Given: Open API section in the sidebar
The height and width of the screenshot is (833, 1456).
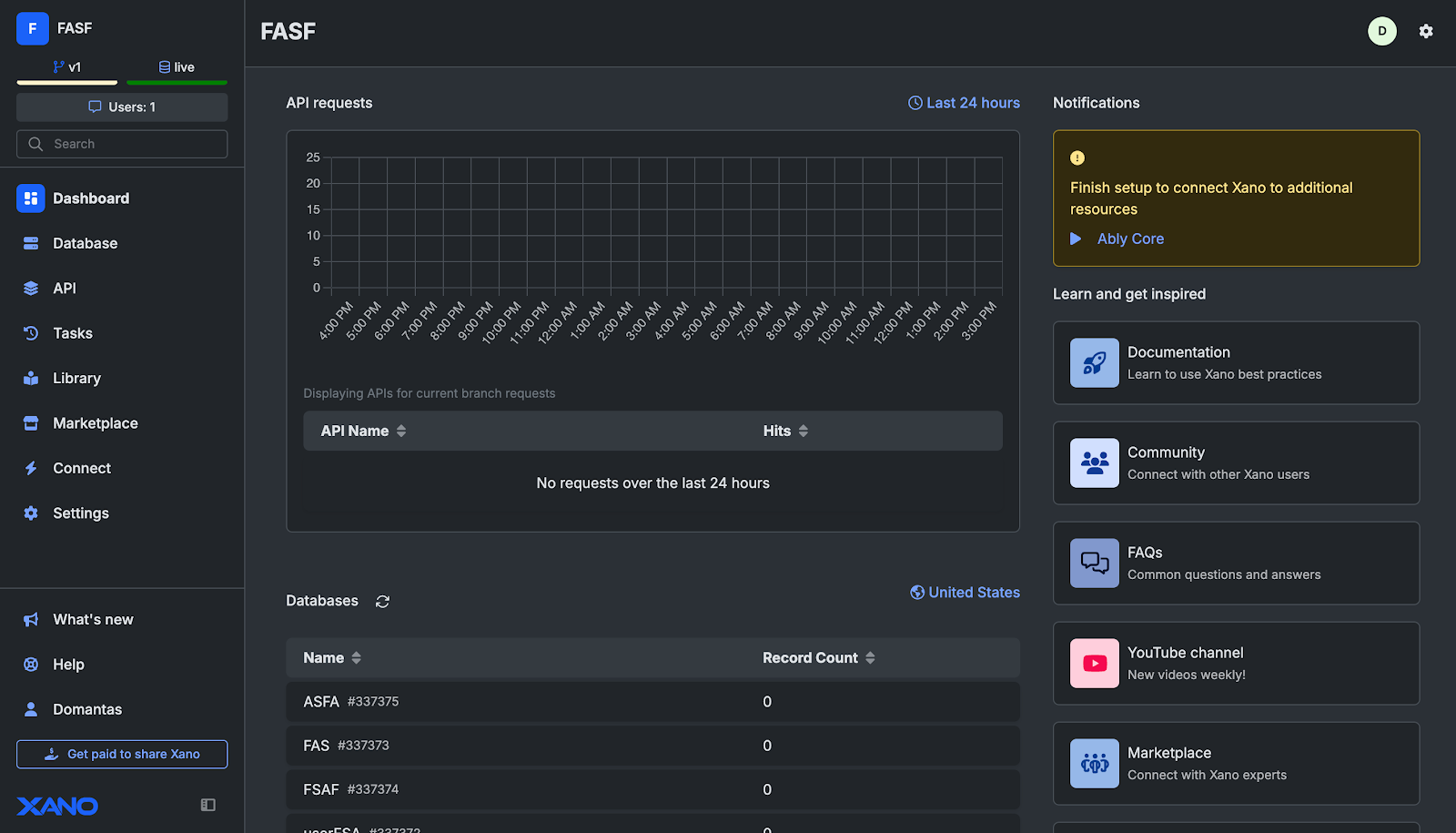Looking at the screenshot, I should coord(122,289).
